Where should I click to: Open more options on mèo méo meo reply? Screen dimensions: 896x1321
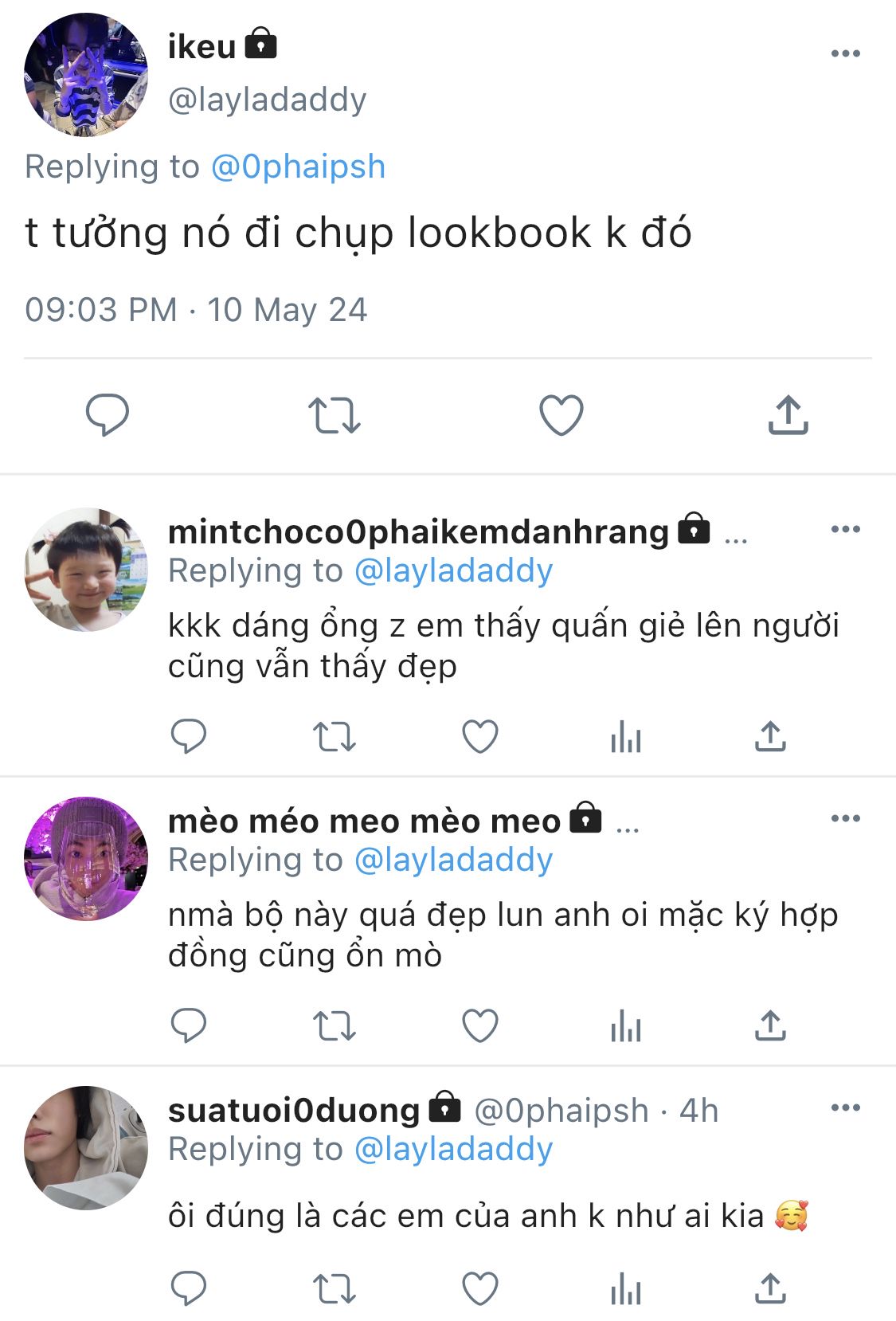[845, 818]
